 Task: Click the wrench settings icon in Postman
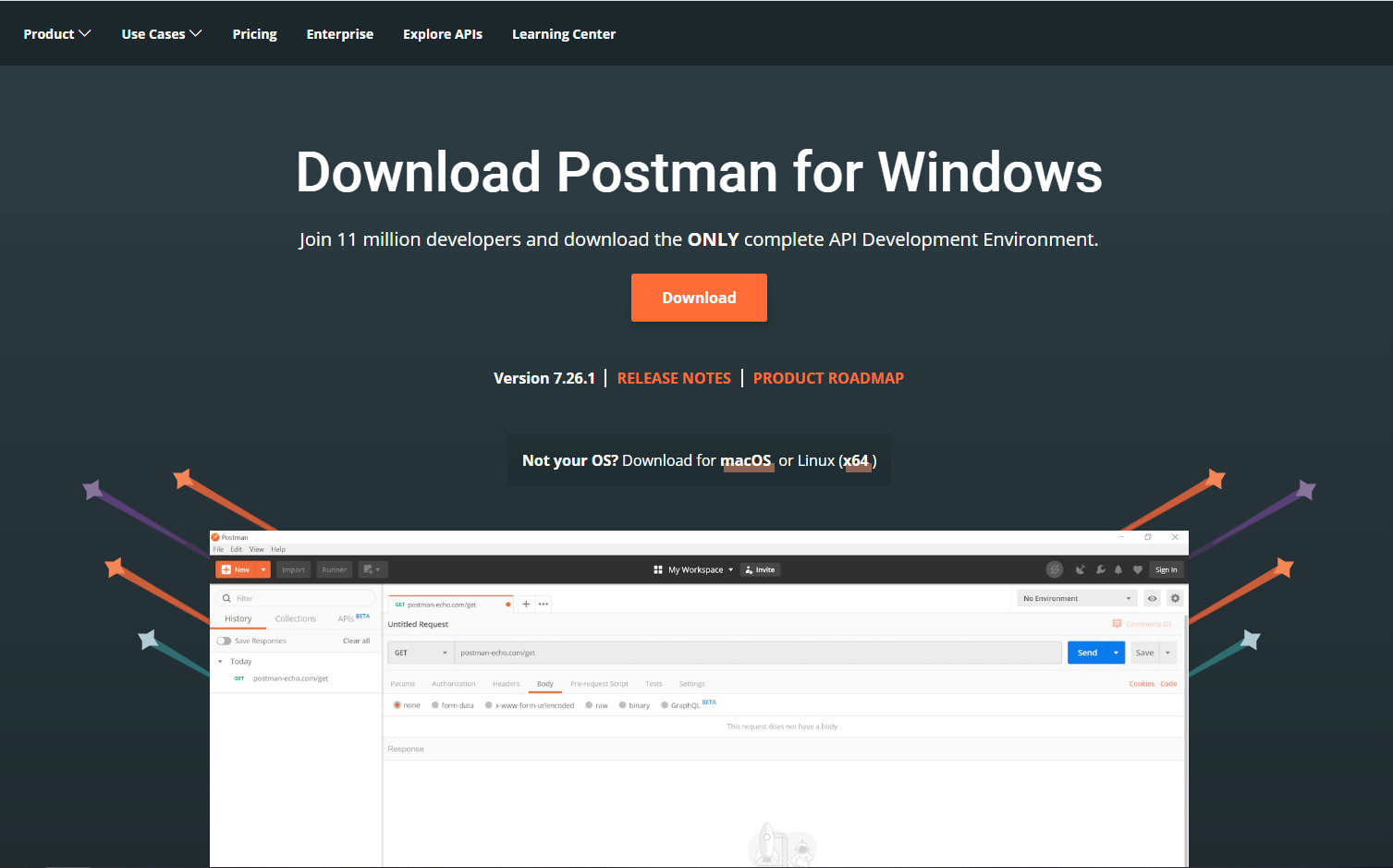pyautogui.click(x=1100, y=569)
